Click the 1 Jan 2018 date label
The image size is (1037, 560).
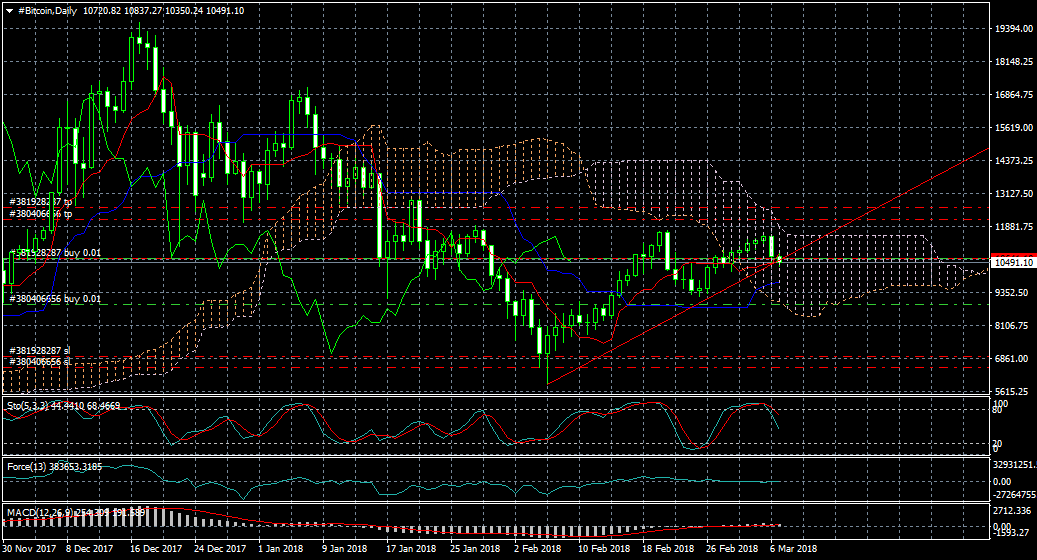tap(280, 549)
